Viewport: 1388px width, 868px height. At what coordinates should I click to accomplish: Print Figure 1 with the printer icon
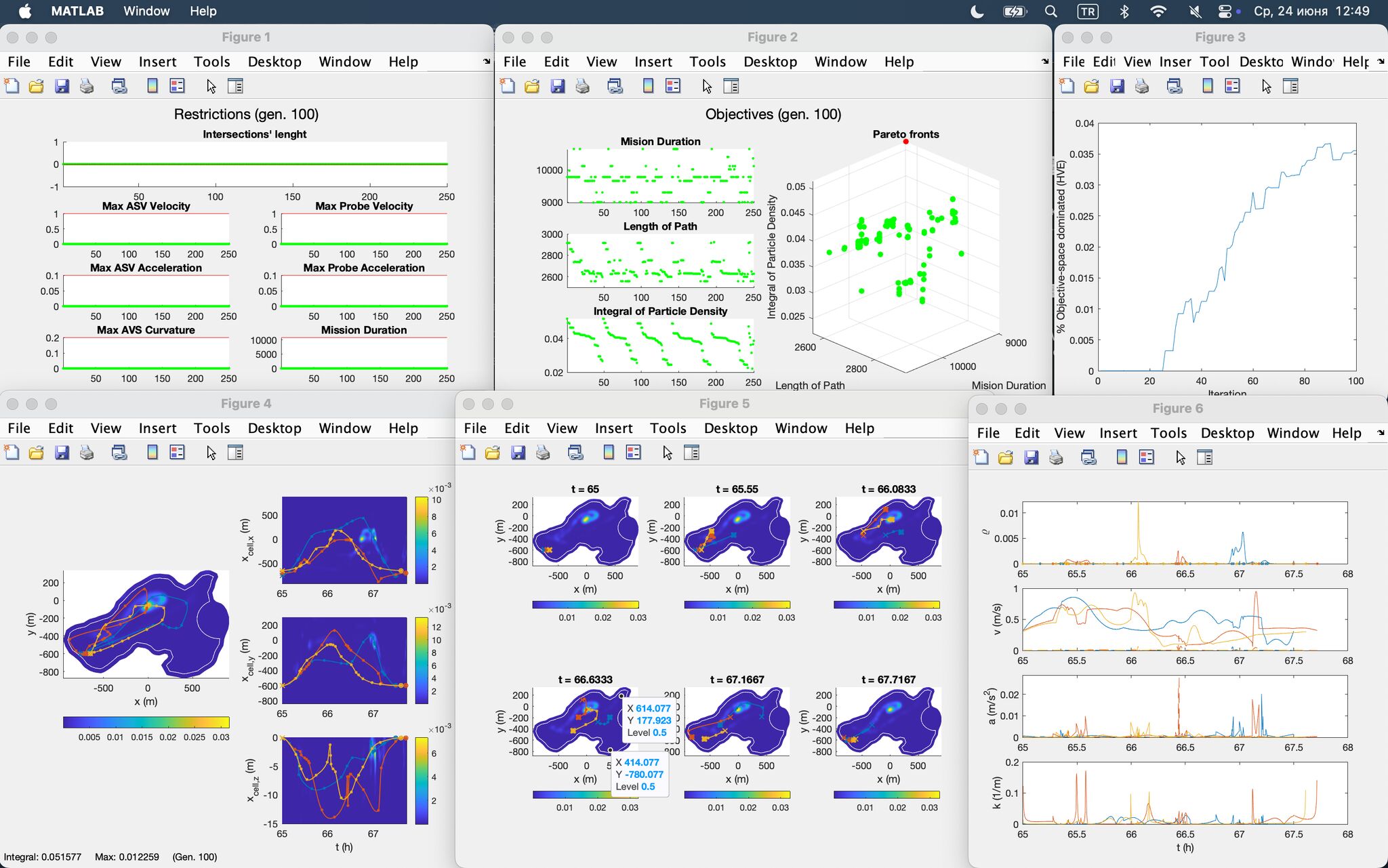(x=87, y=86)
